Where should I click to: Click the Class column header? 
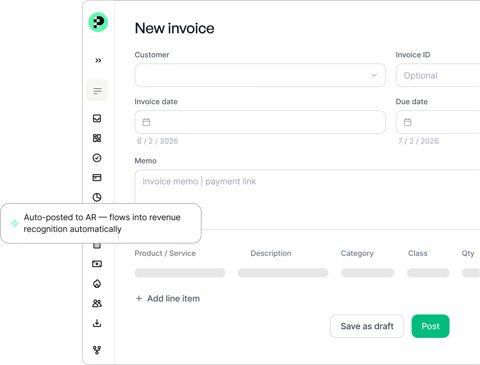tap(417, 253)
